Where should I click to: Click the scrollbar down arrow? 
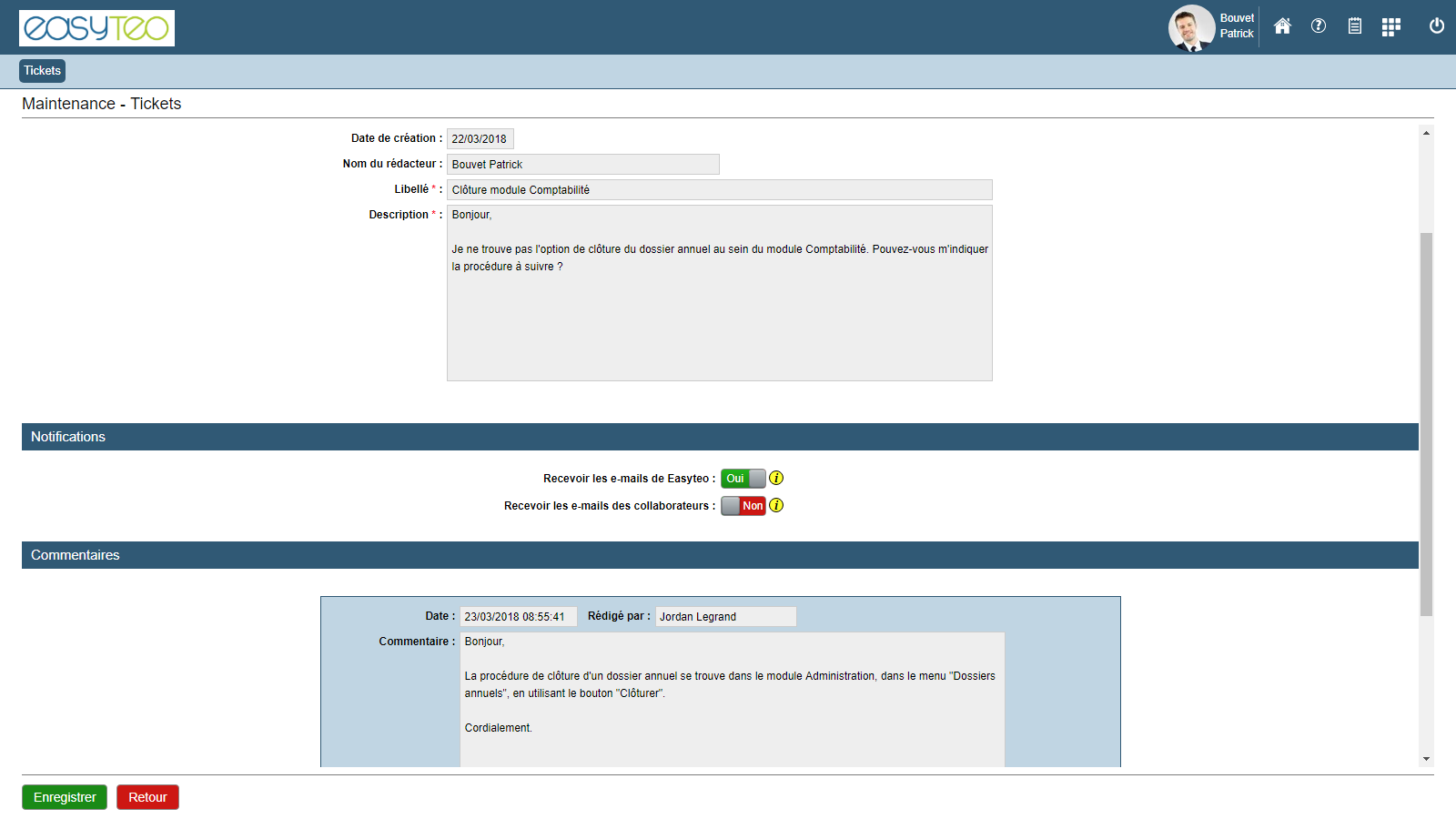click(x=1426, y=759)
